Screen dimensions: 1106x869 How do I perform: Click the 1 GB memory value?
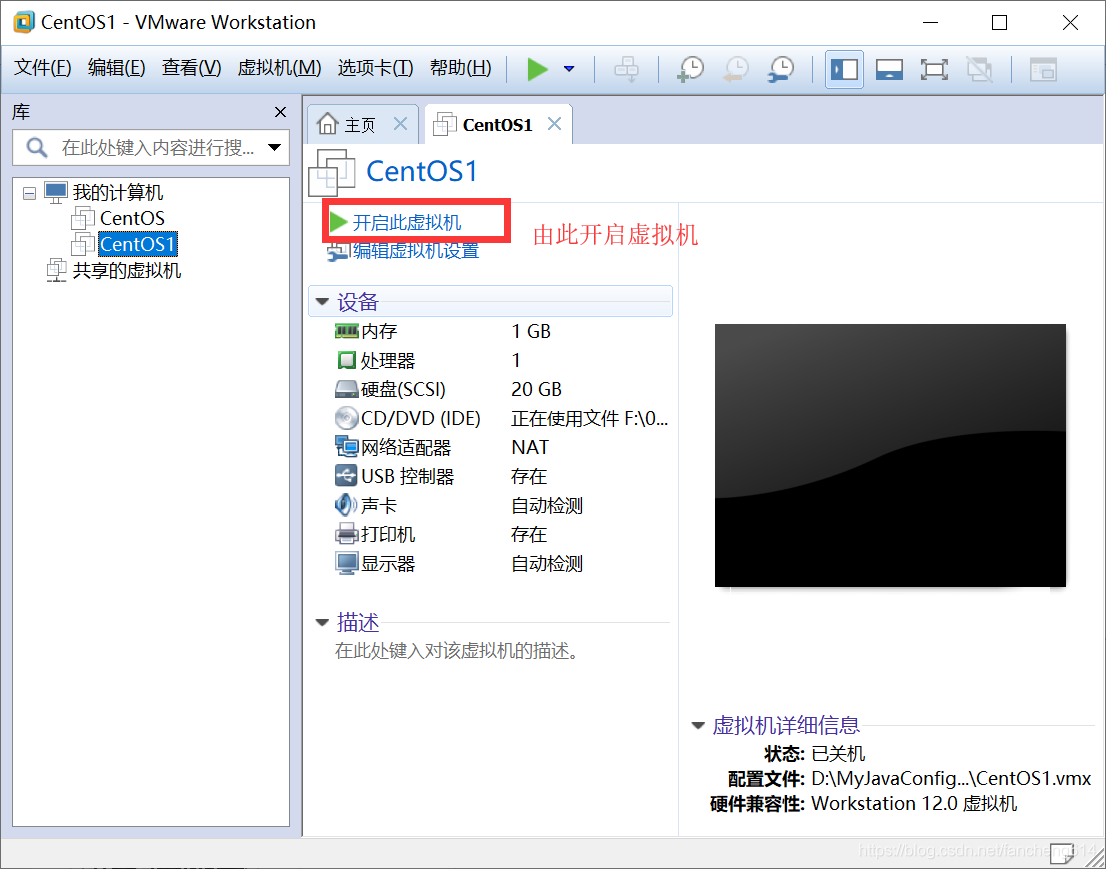[x=530, y=332]
